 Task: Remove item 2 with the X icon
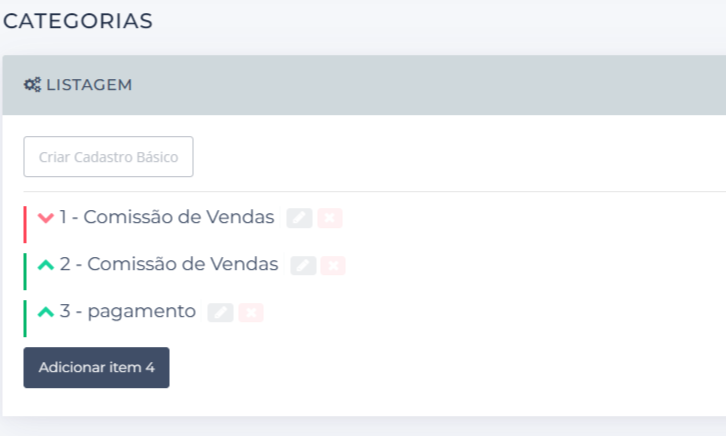pos(334,265)
